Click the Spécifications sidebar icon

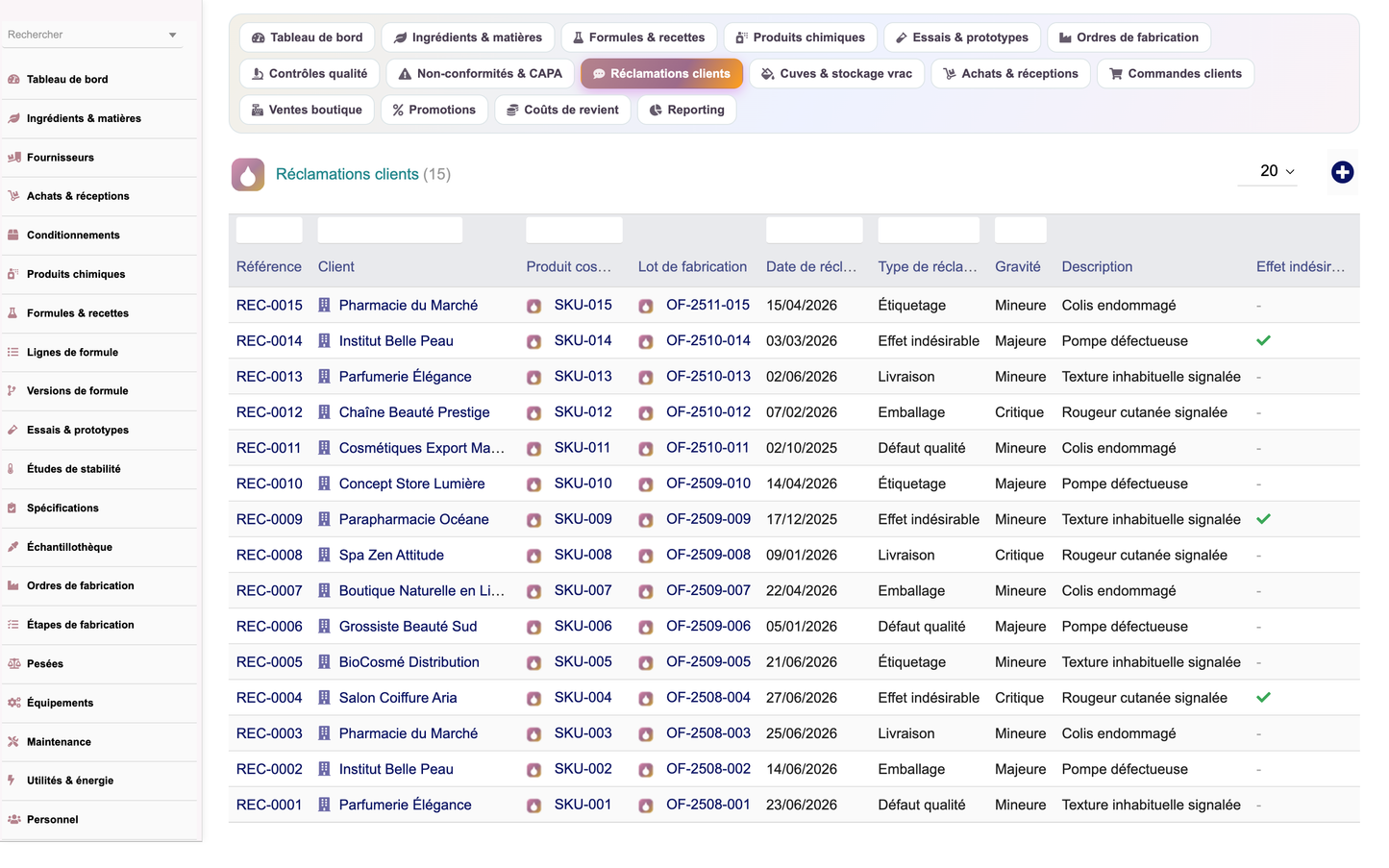point(13,508)
